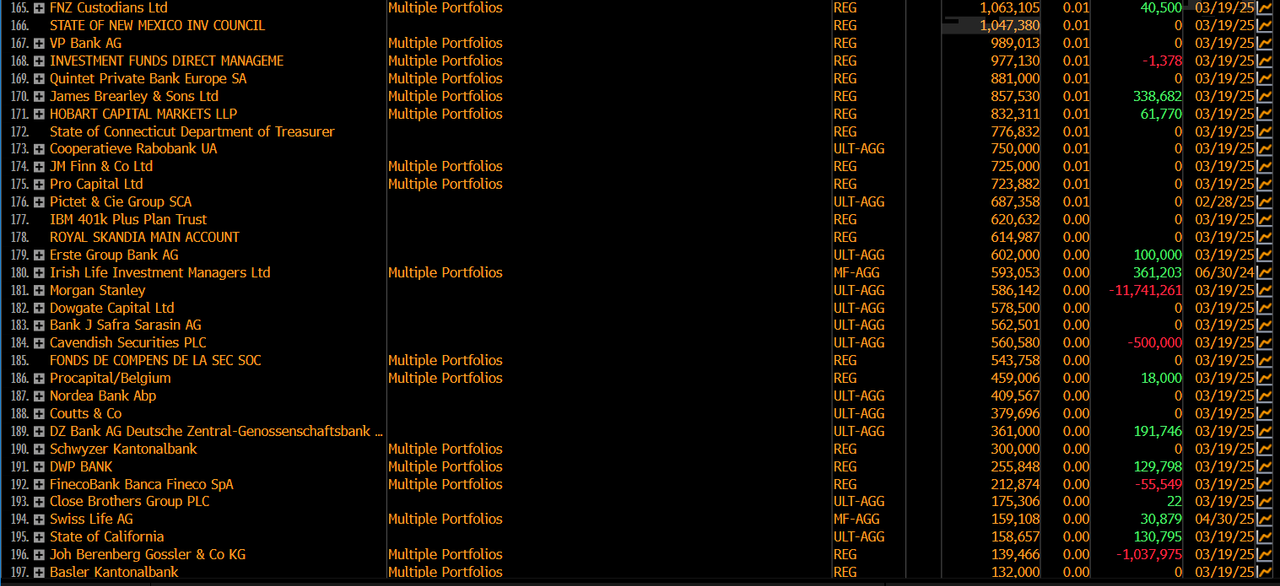Click ULT-AGG source in Coutts & Co row

(x=859, y=413)
